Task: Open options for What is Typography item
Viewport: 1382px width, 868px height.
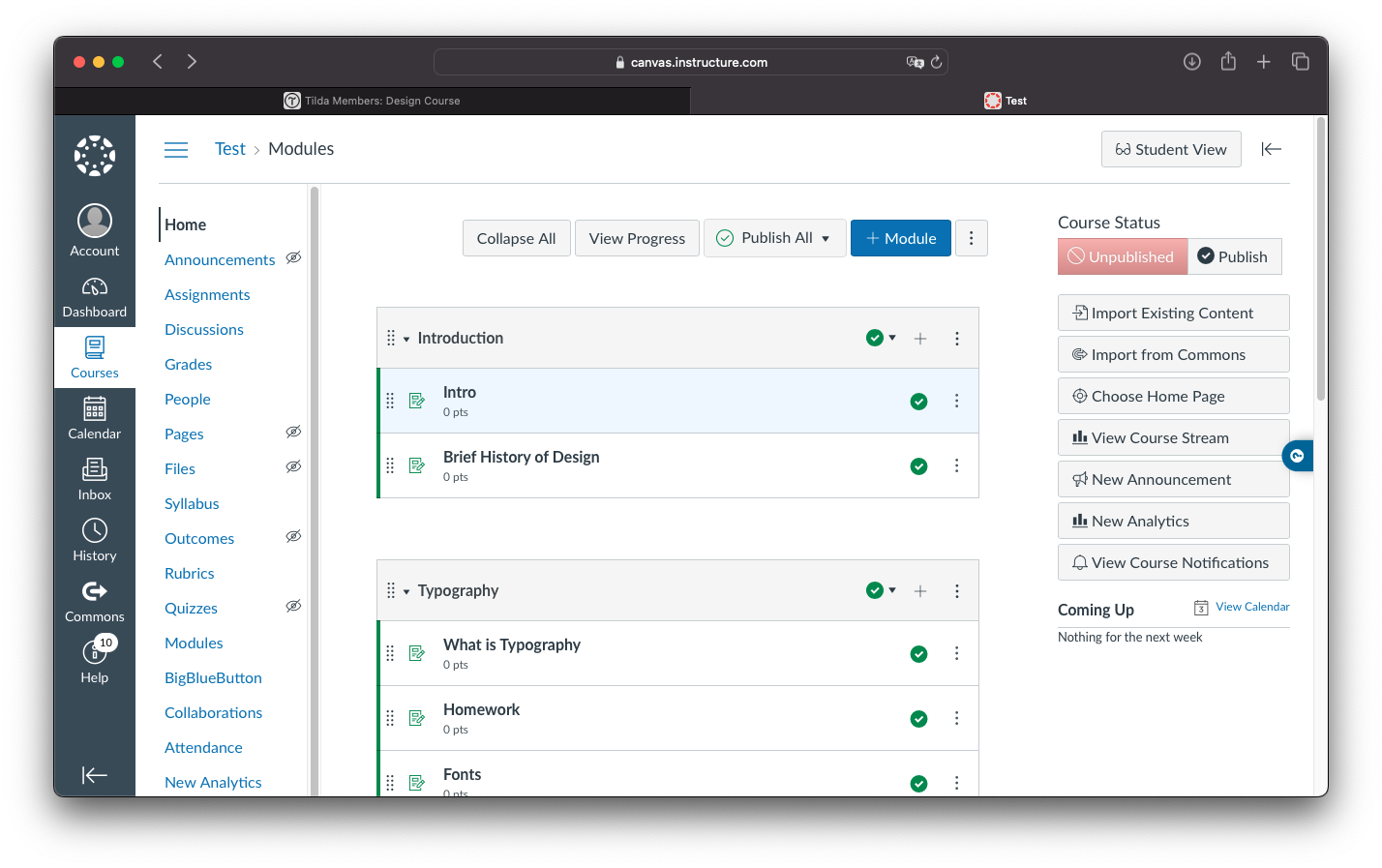Action: [x=957, y=653]
